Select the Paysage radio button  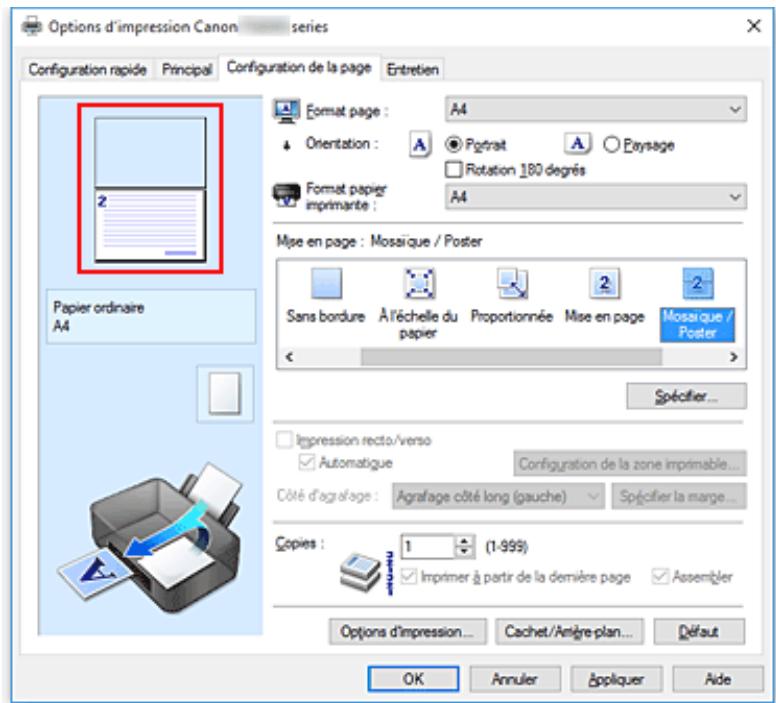[x=611, y=145]
